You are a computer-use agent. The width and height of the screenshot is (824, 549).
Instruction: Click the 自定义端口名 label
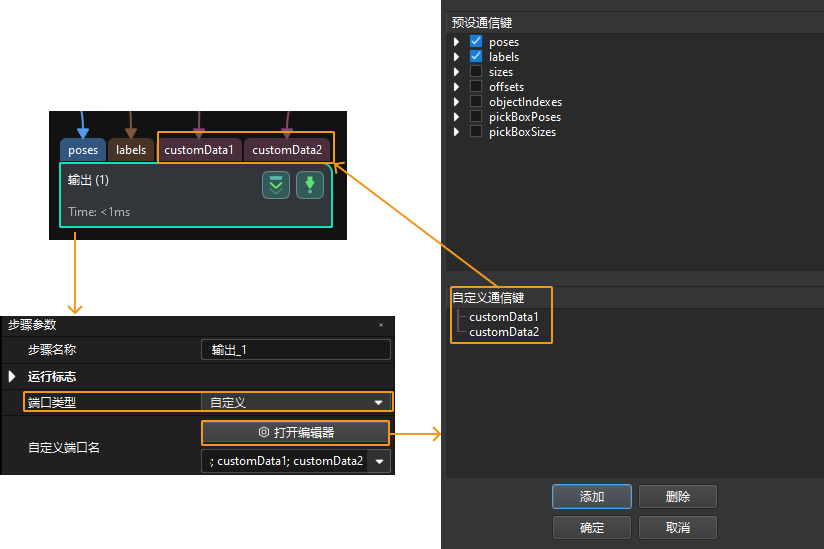point(64,448)
